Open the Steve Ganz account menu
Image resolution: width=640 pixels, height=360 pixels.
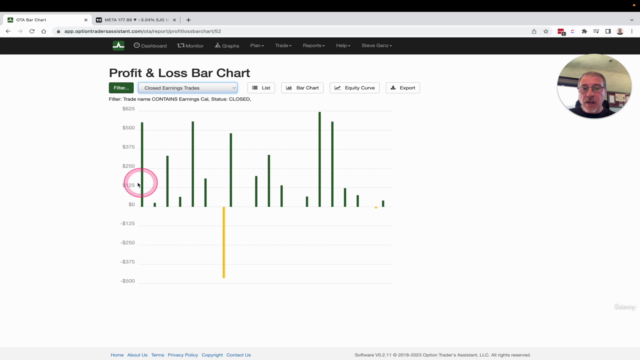tap(376, 46)
